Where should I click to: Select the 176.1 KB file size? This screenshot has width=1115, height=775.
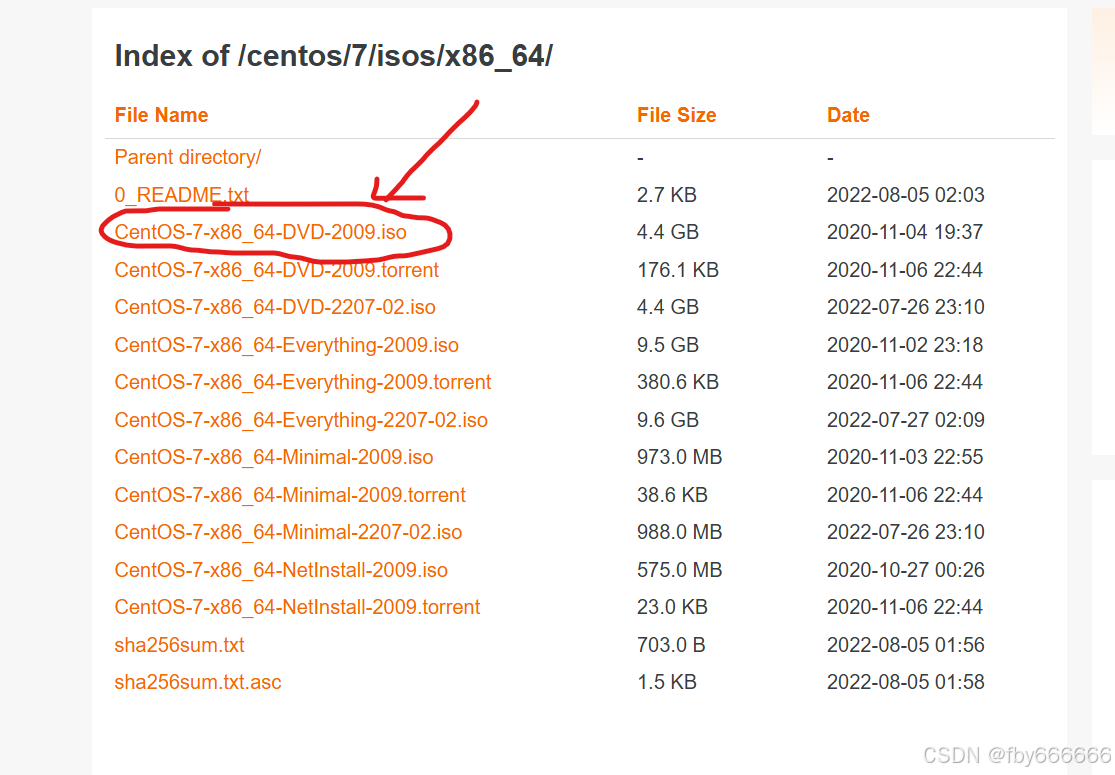678,270
